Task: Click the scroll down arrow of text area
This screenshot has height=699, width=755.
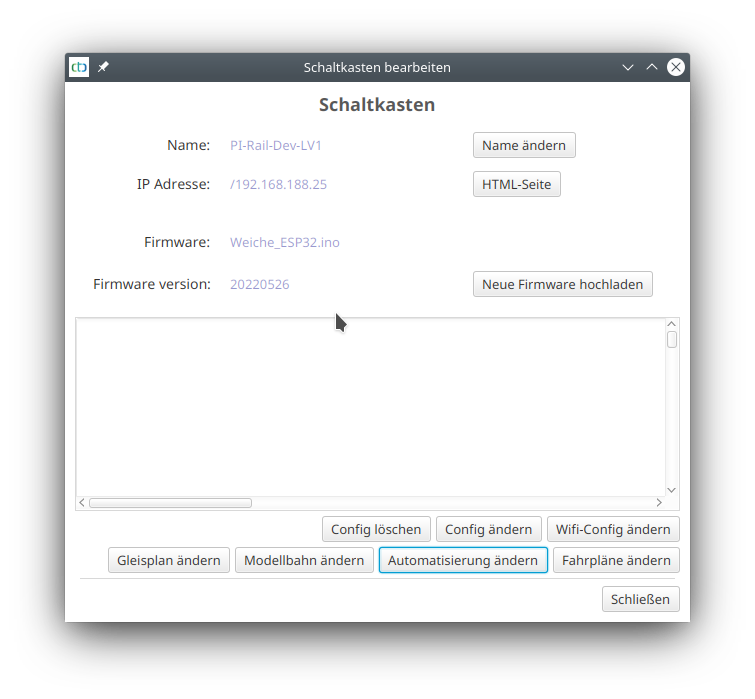Action: (x=672, y=490)
